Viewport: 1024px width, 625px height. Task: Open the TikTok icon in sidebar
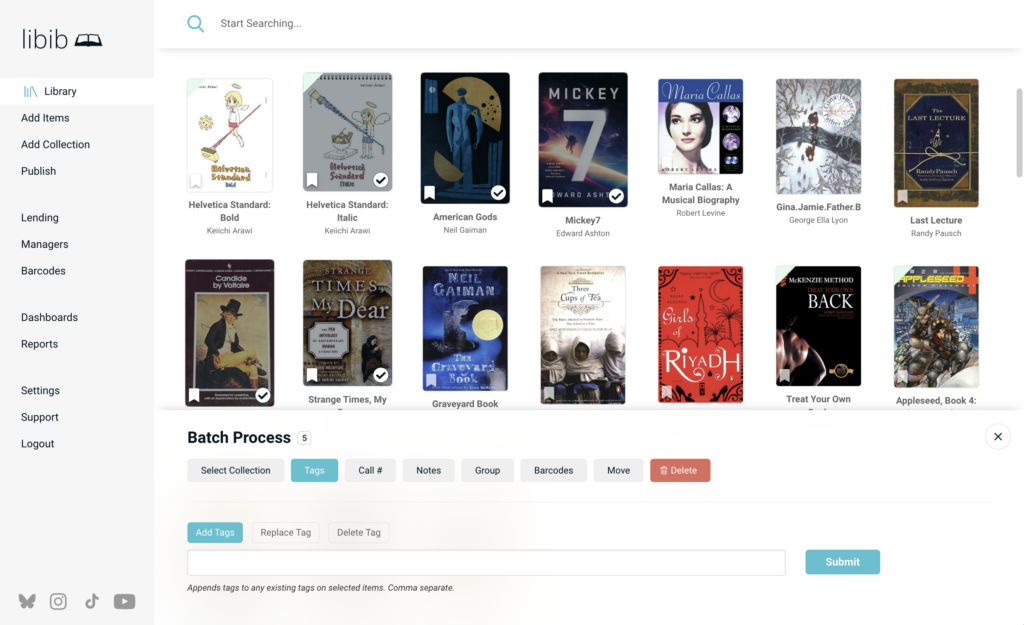[91, 601]
